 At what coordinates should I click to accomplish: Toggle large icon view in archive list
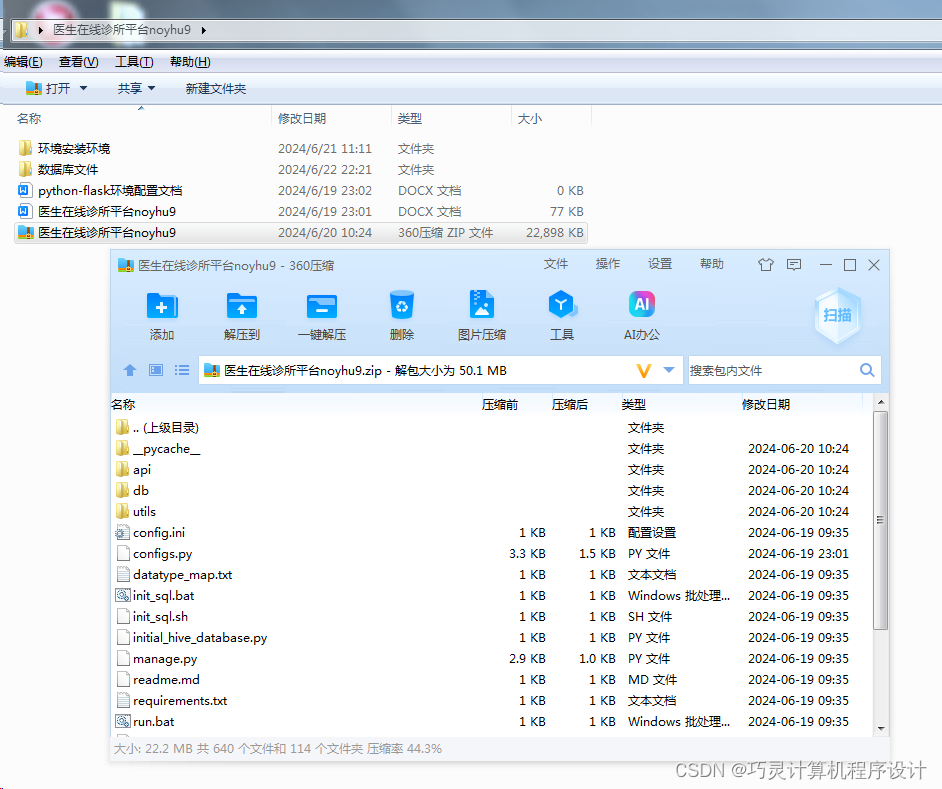[x=155, y=369]
